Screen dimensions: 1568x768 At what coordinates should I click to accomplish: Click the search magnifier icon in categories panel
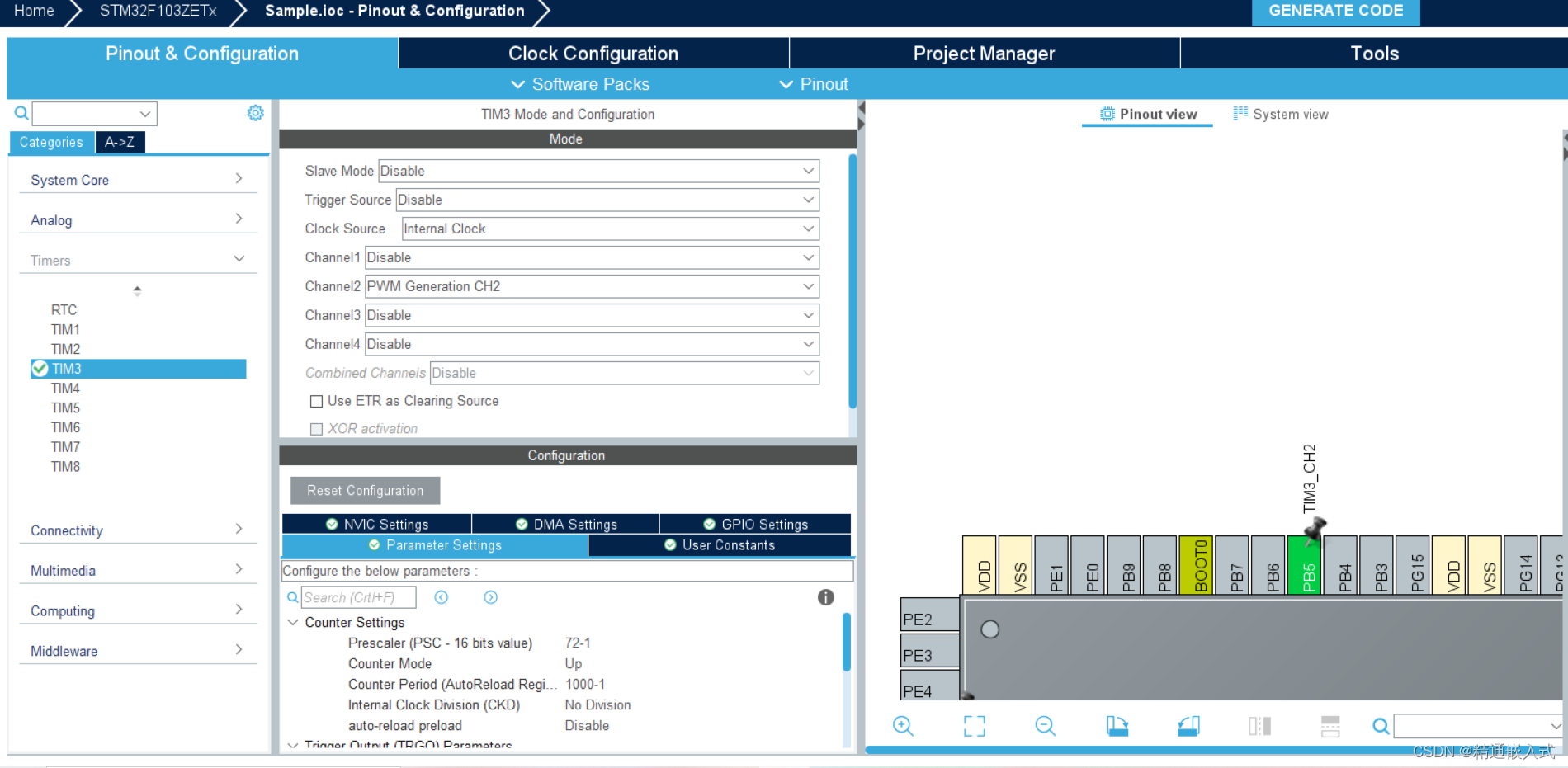coord(21,113)
